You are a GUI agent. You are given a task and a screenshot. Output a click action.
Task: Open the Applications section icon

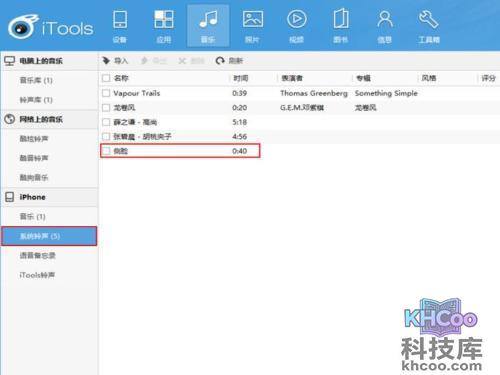pos(164,26)
